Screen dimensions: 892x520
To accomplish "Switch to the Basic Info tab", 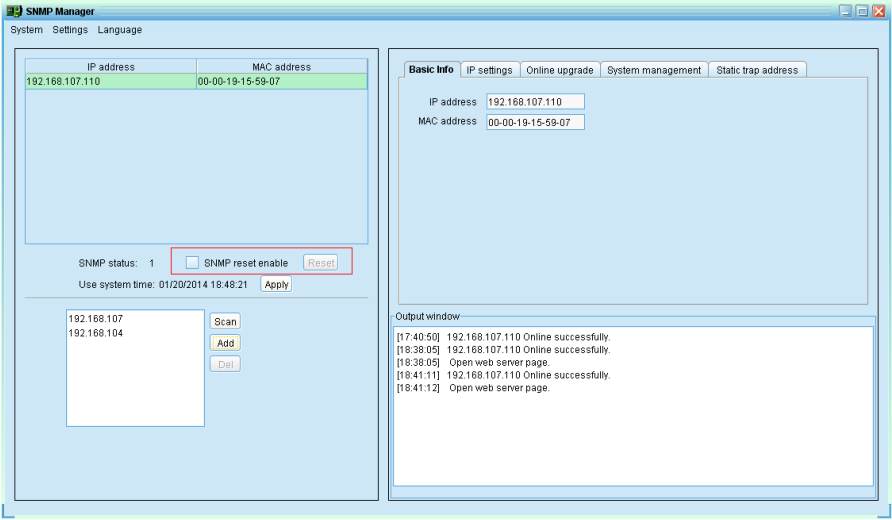I will tap(431, 69).
